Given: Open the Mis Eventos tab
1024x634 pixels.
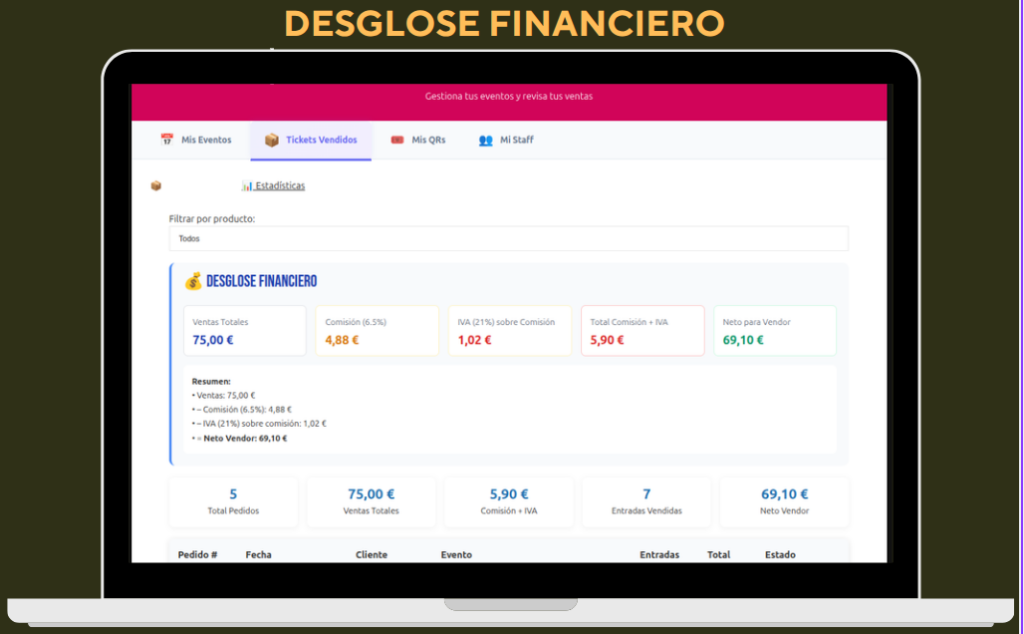Looking at the screenshot, I should coord(206,140).
